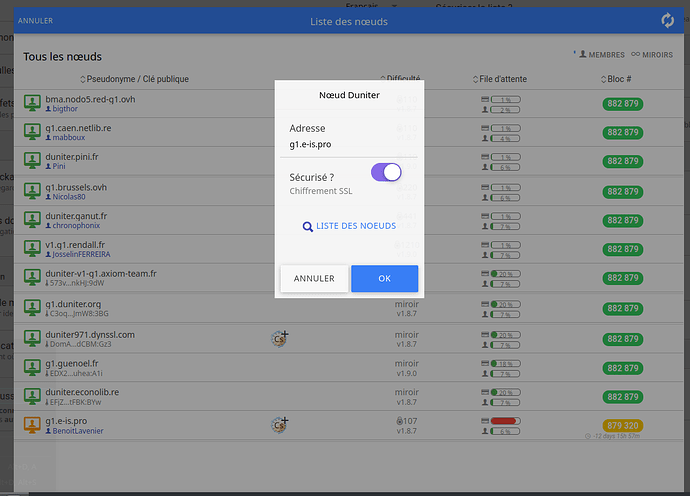Image resolution: width=690 pixels, height=496 pixels.
Task: Click the orange 879 320 block badge
Action: pos(622,425)
